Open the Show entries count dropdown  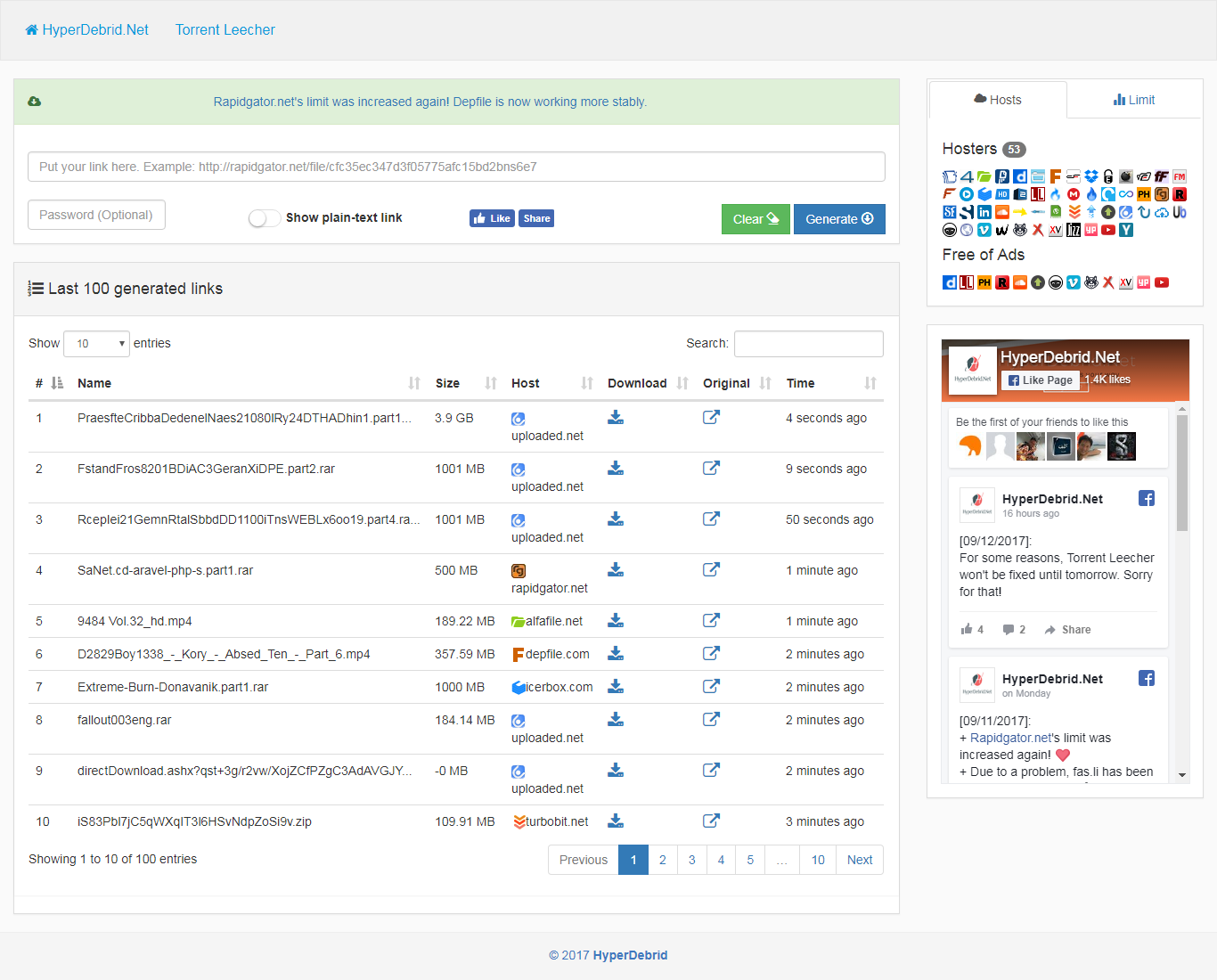[x=96, y=343]
